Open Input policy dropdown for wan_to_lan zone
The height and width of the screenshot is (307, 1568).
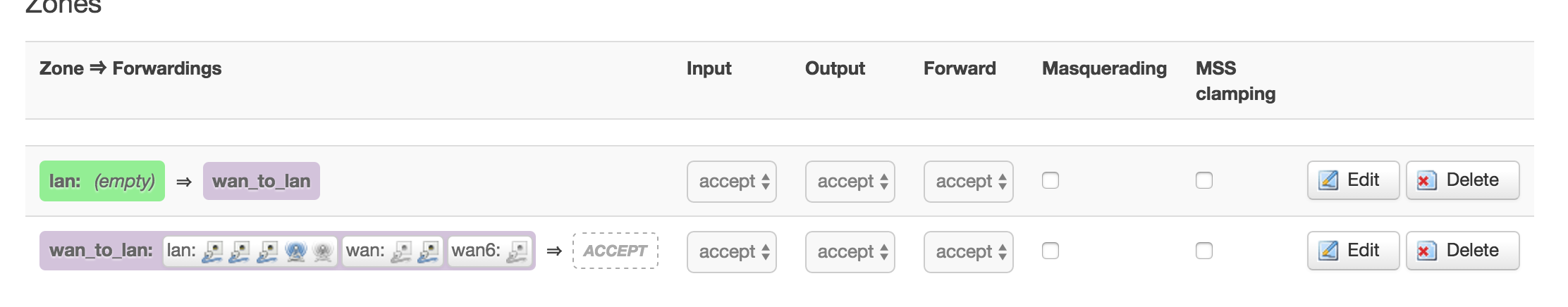[x=732, y=252]
